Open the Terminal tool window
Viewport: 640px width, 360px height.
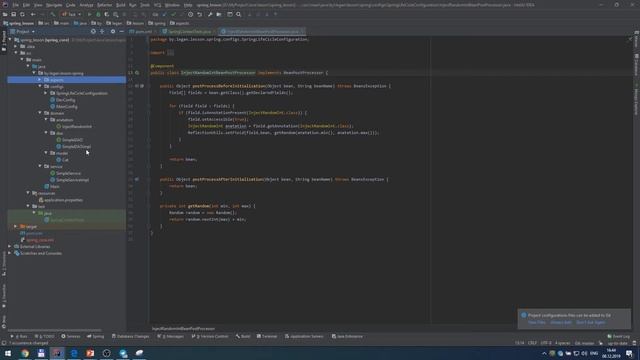pyautogui.click(x=267, y=336)
